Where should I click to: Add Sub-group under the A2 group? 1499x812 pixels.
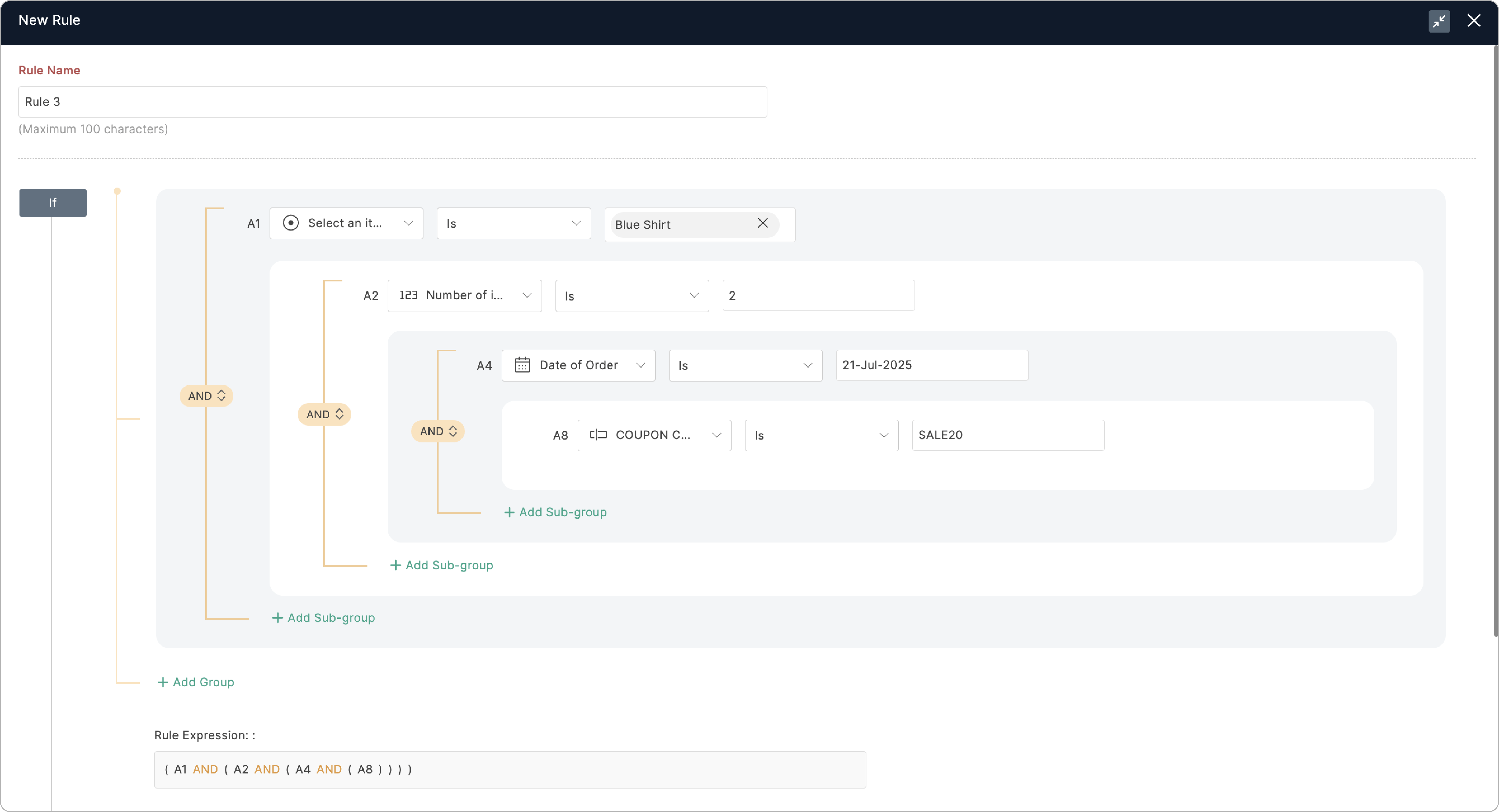coord(324,618)
